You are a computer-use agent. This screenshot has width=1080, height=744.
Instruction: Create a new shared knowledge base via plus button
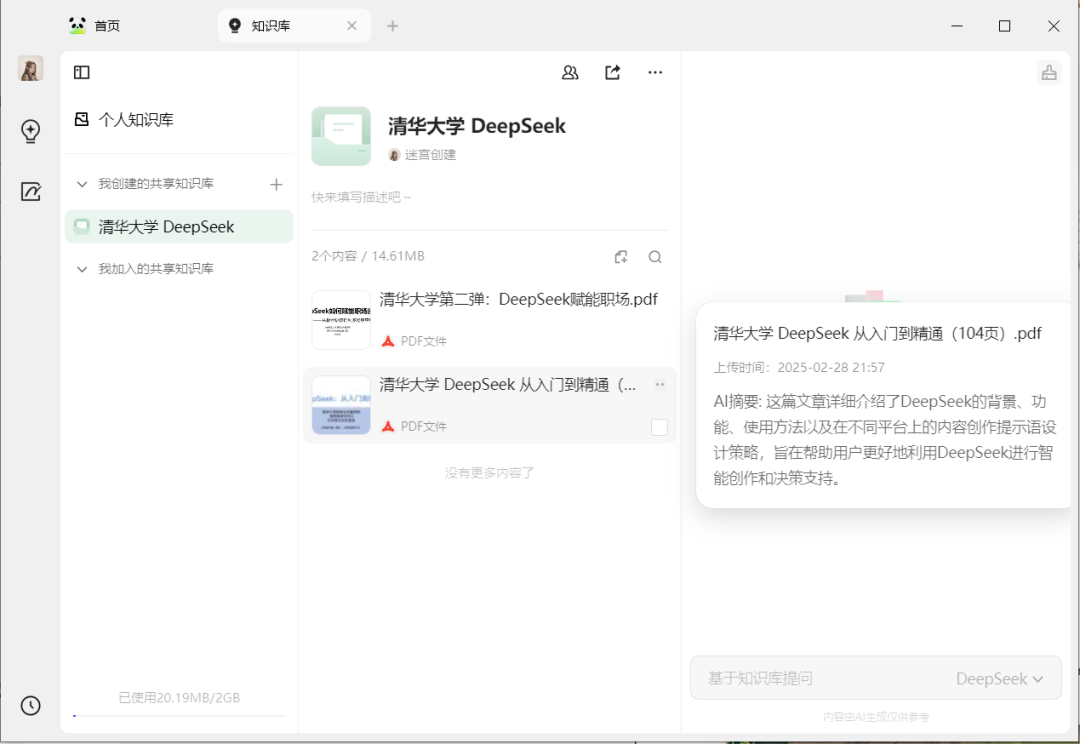[276, 184]
